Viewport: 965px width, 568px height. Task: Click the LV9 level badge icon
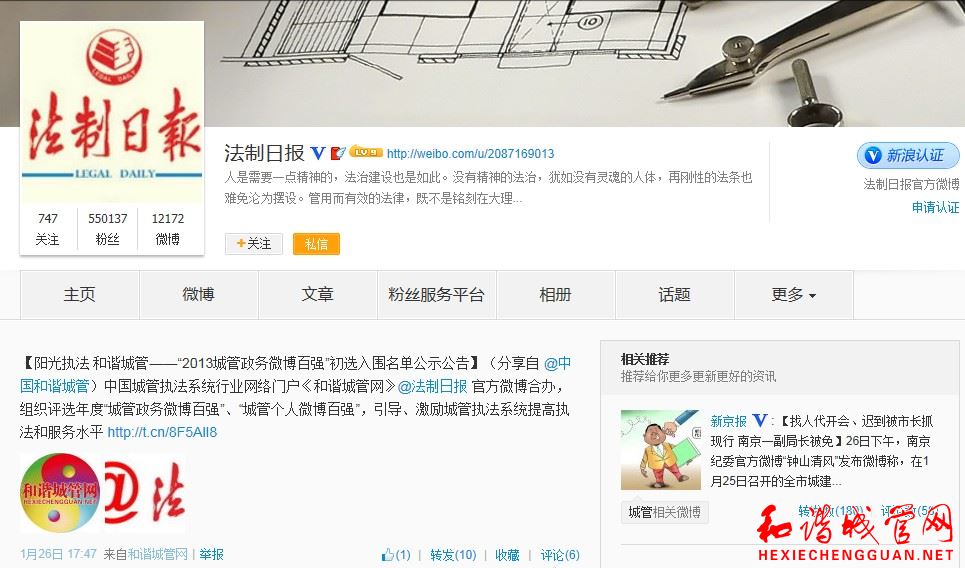pos(366,152)
